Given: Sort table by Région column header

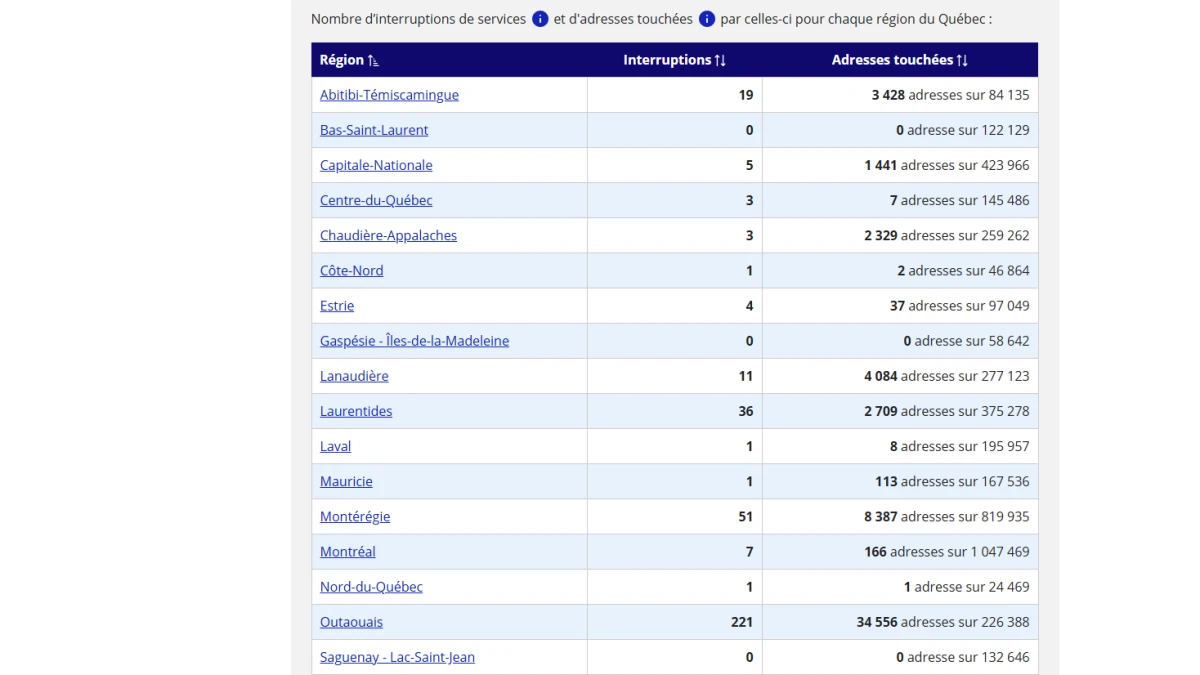Looking at the screenshot, I should click(x=349, y=60).
